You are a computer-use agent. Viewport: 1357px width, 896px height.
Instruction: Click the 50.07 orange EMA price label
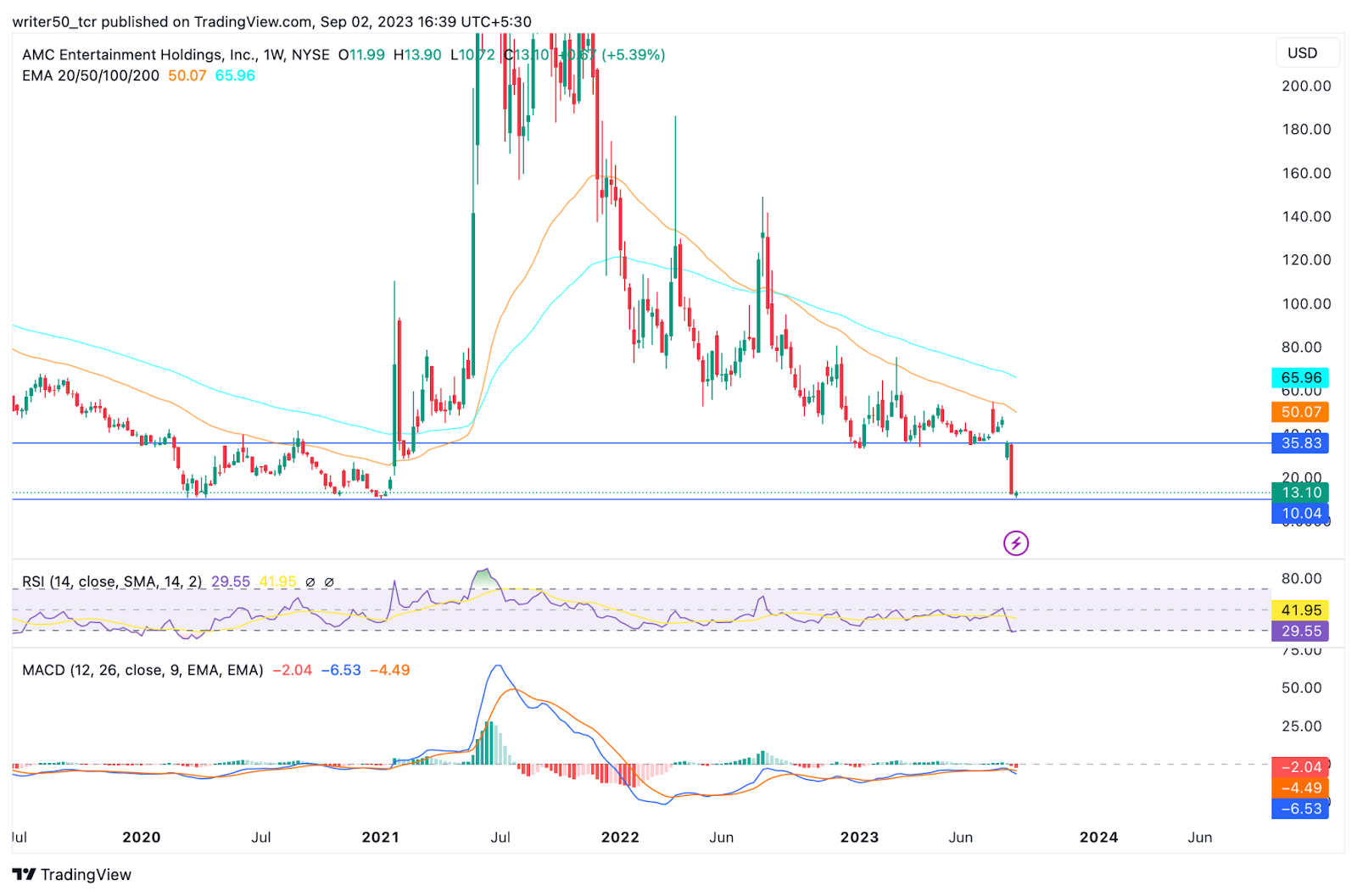coord(1300,412)
